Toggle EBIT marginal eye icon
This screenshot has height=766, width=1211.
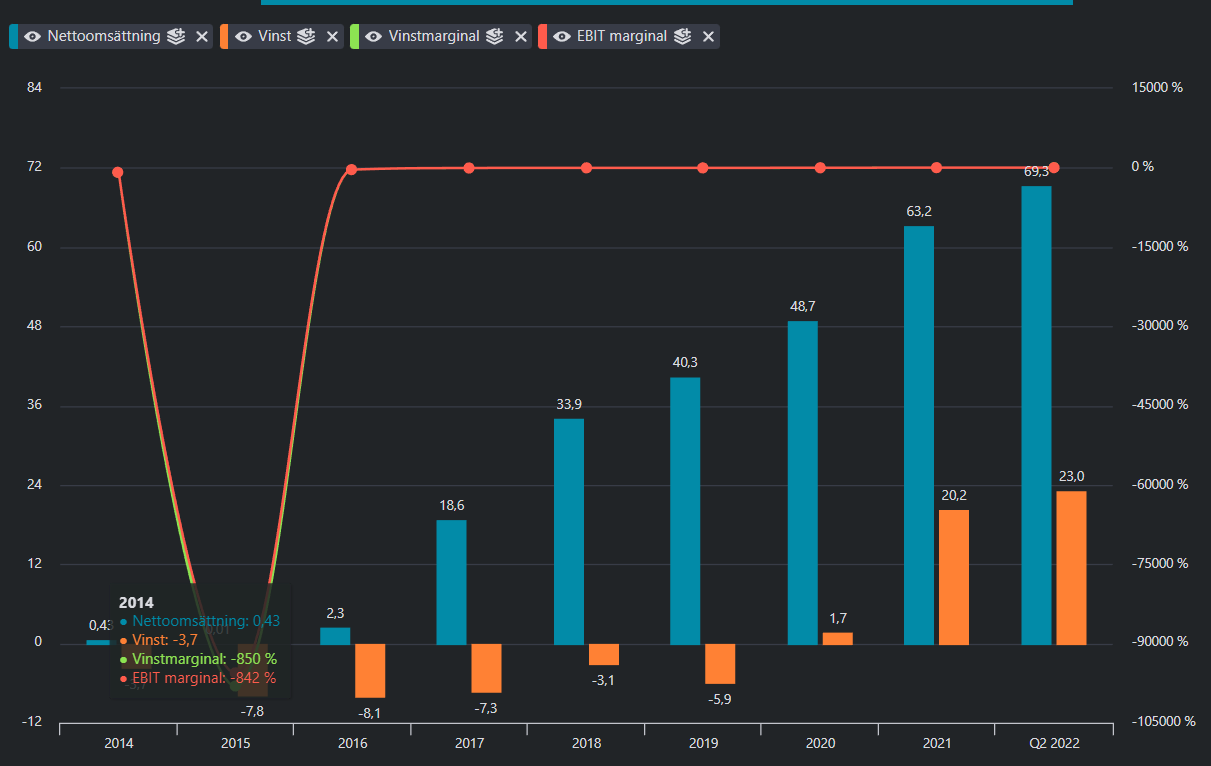[563, 36]
